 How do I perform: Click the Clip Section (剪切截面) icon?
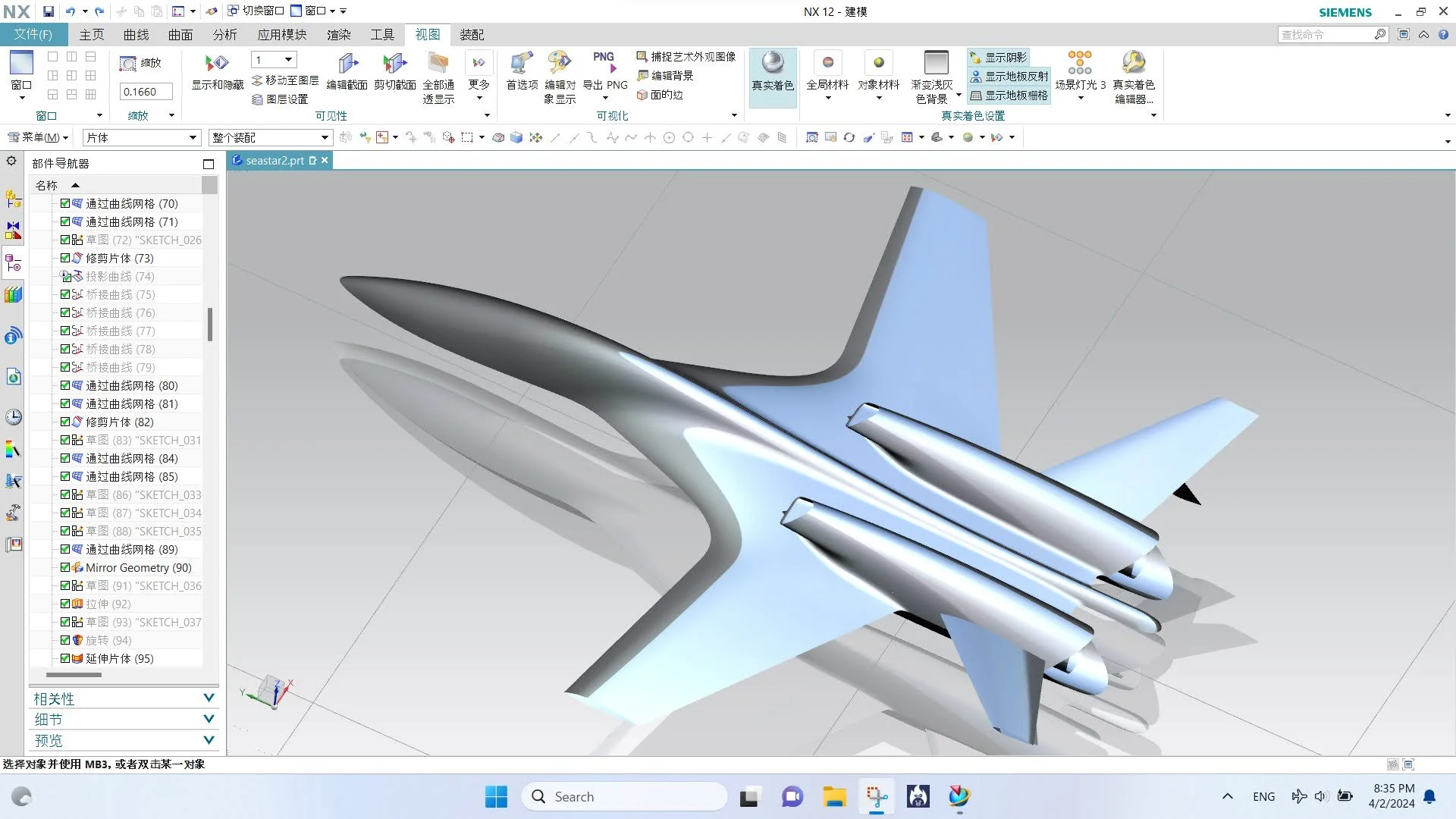(x=394, y=64)
